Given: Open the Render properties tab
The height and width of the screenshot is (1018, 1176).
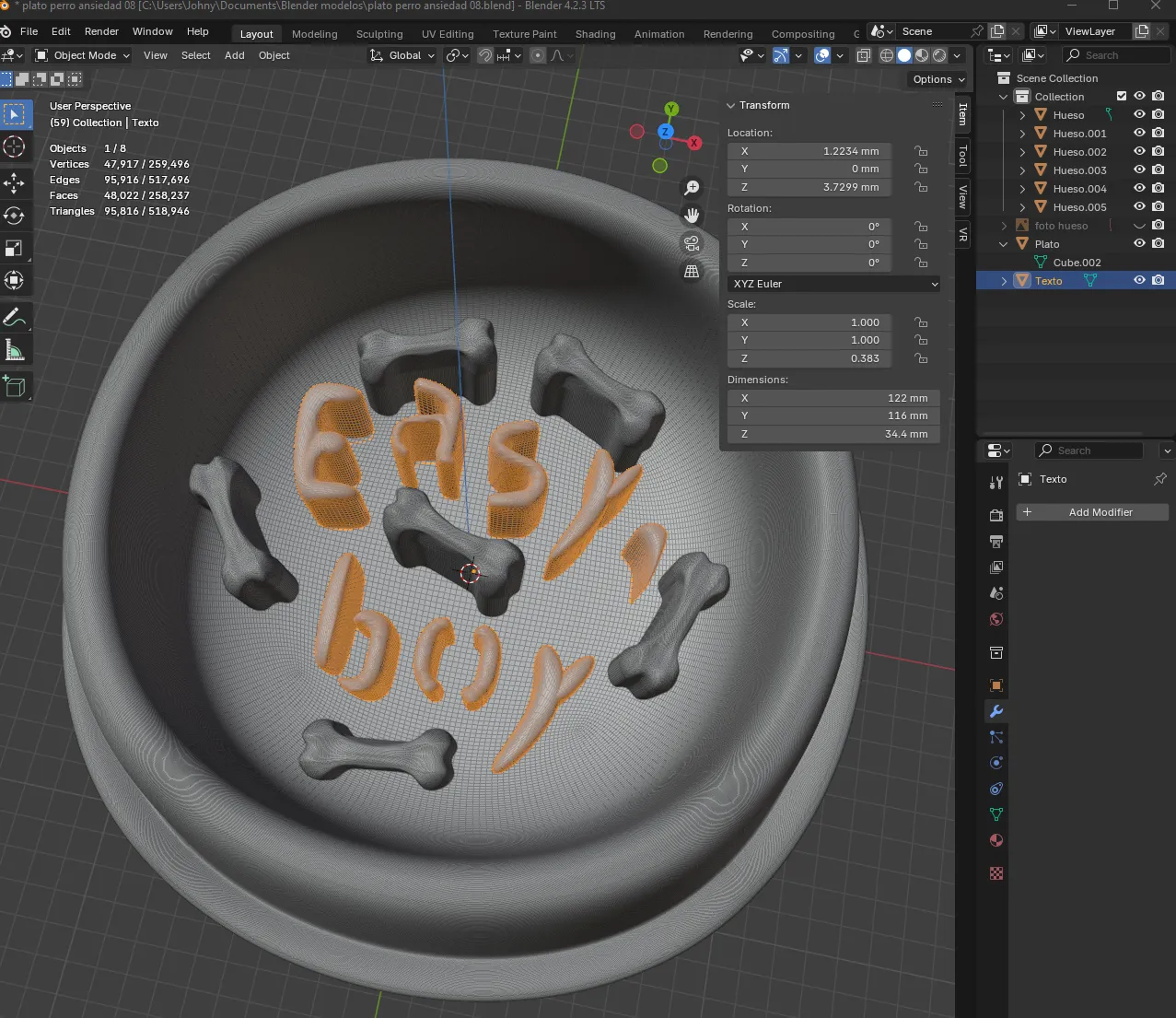Looking at the screenshot, I should tap(996, 515).
